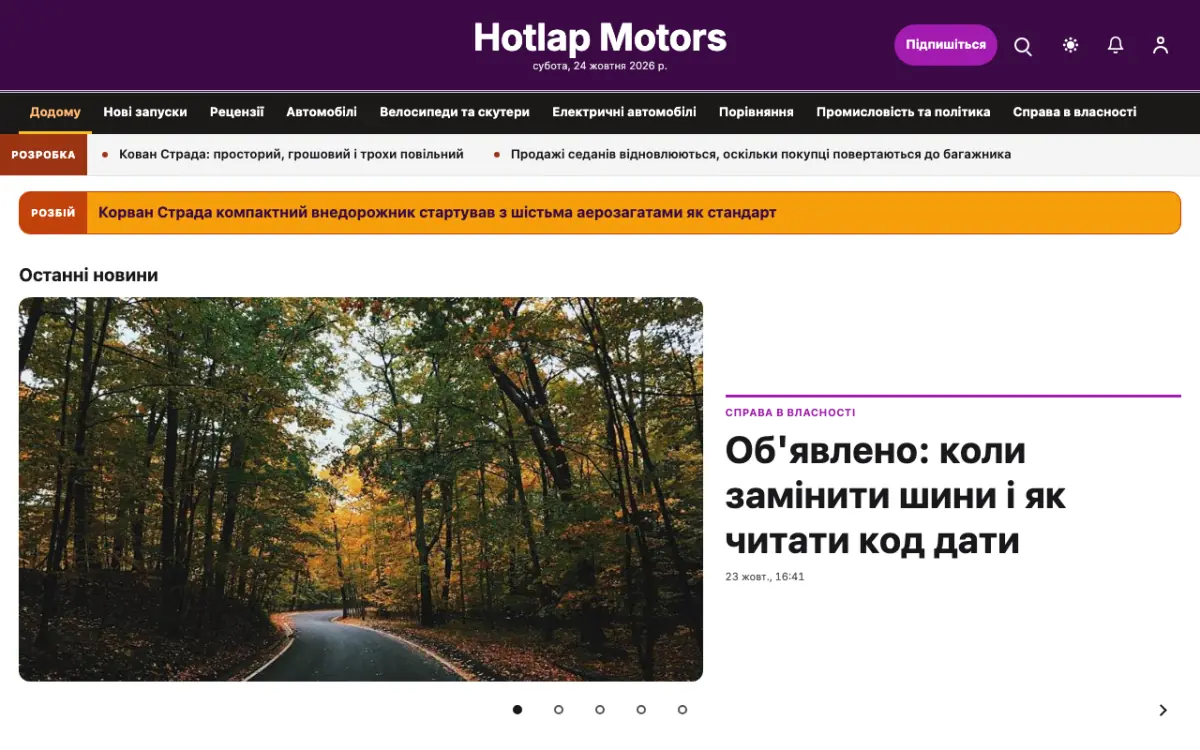The height and width of the screenshot is (750, 1200).
Task: Toggle light/dark theme sun icon
Action: (1071, 45)
